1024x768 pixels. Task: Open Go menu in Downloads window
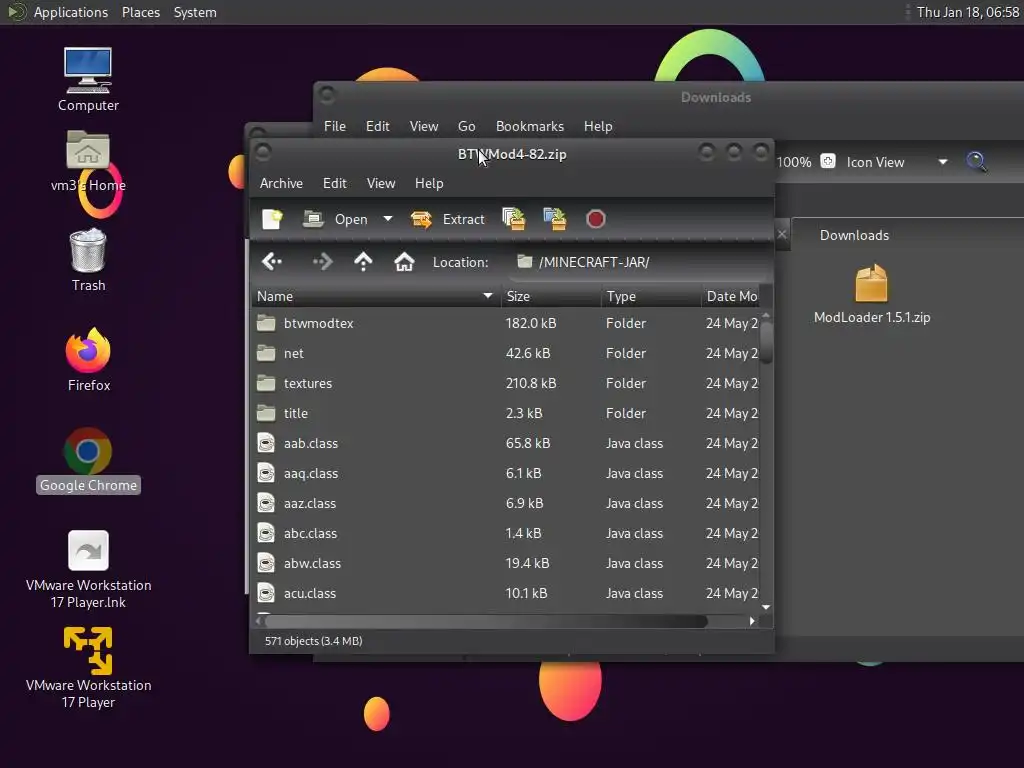(x=466, y=126)
